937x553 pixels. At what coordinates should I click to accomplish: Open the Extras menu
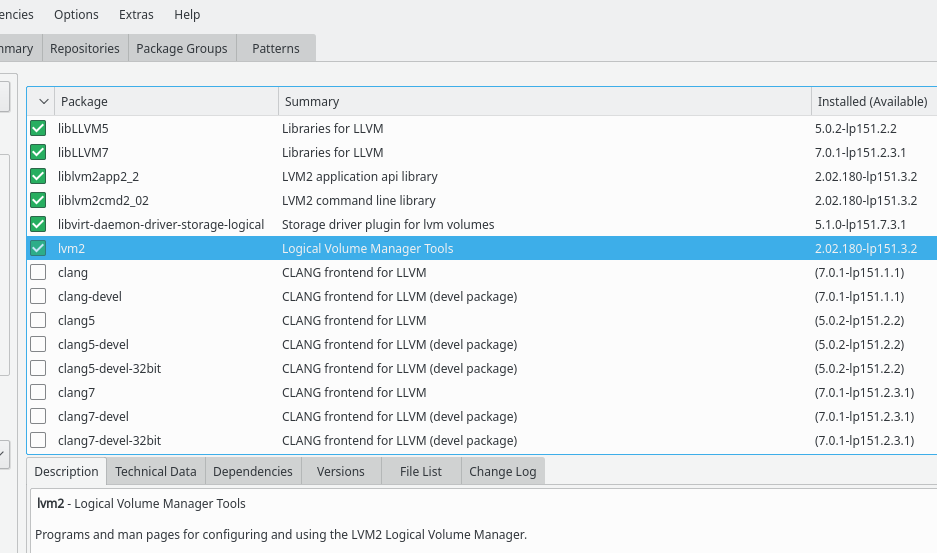(x=136, y=14)
